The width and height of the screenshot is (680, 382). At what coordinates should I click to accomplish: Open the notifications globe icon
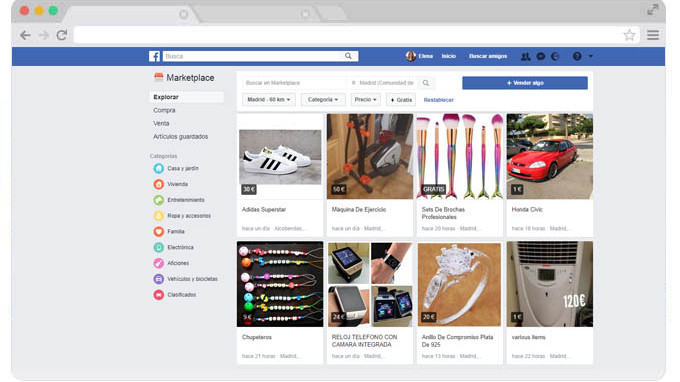point(555,56)
